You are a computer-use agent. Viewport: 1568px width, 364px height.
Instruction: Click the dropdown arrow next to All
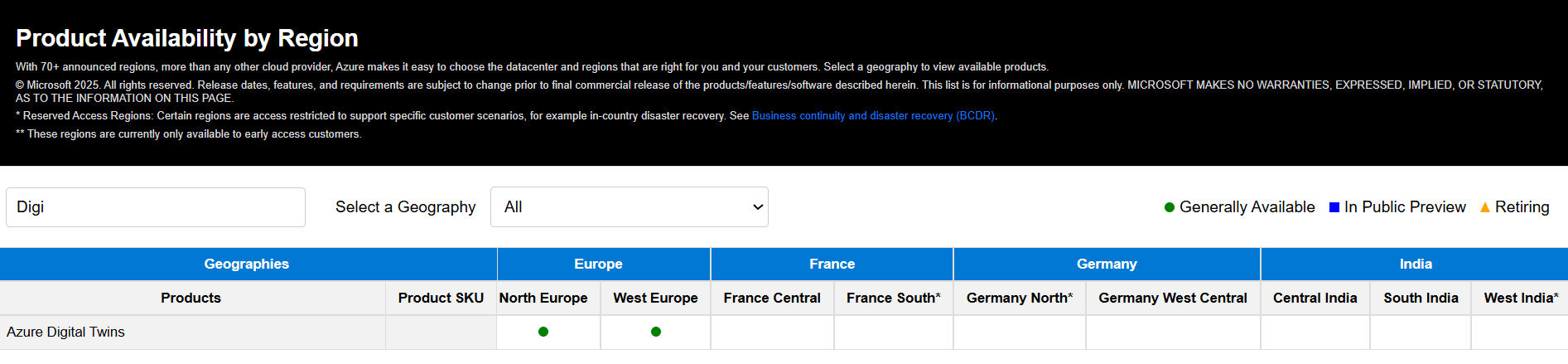757,207
